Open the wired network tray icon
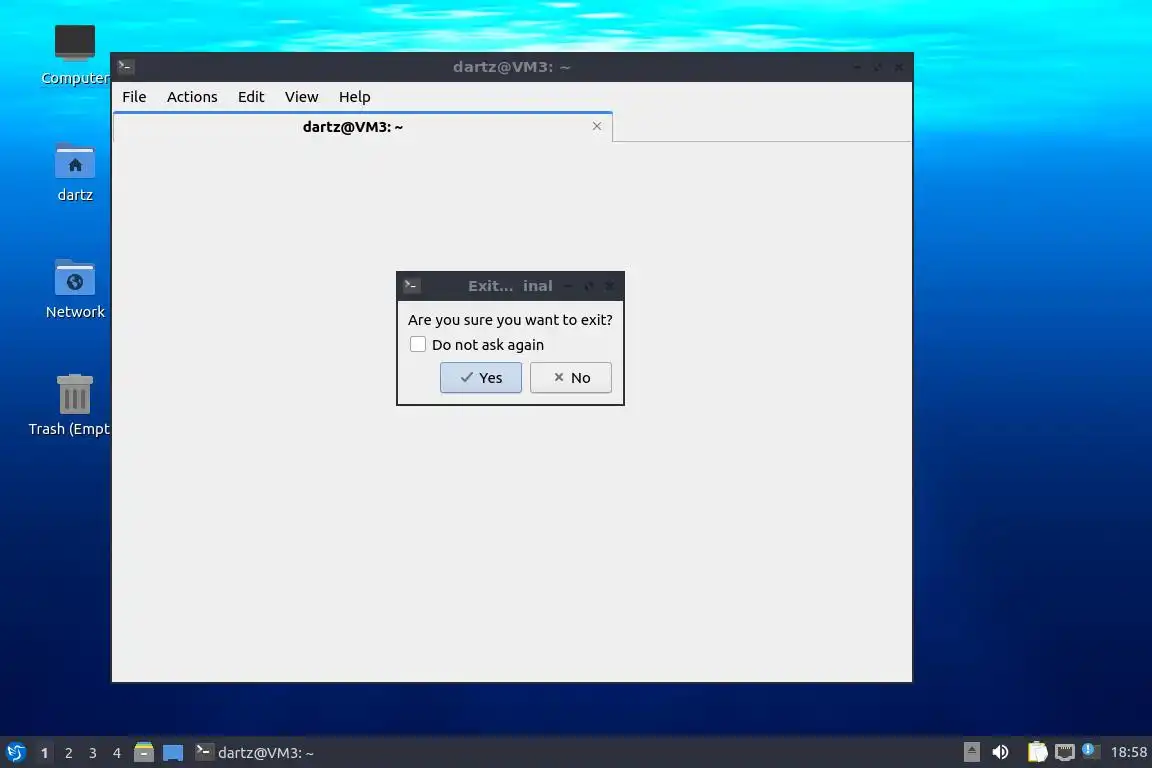 tap(1065, 752)
